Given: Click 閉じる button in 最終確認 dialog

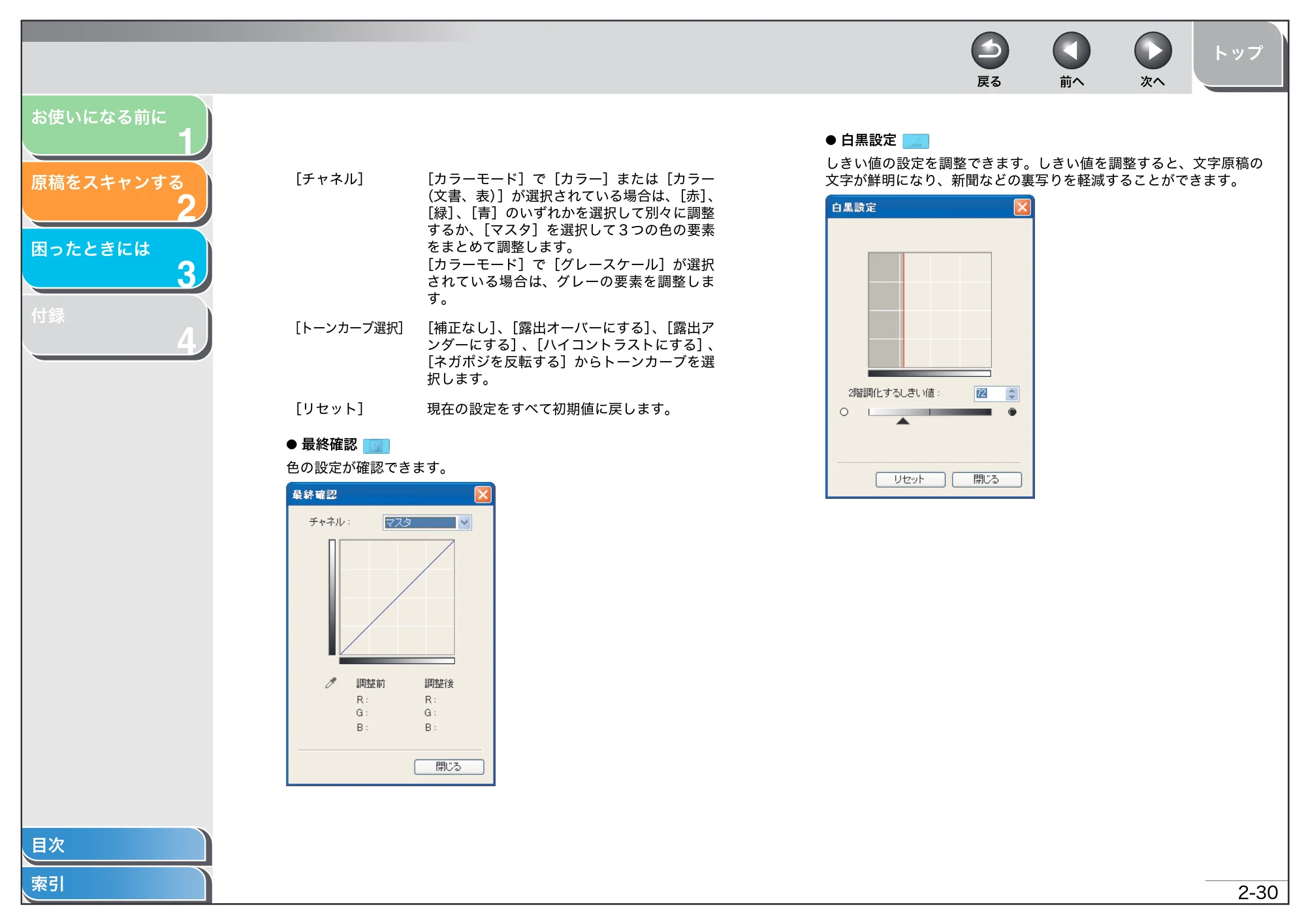Looking at the screenshot, I should (x=449, y=767).
